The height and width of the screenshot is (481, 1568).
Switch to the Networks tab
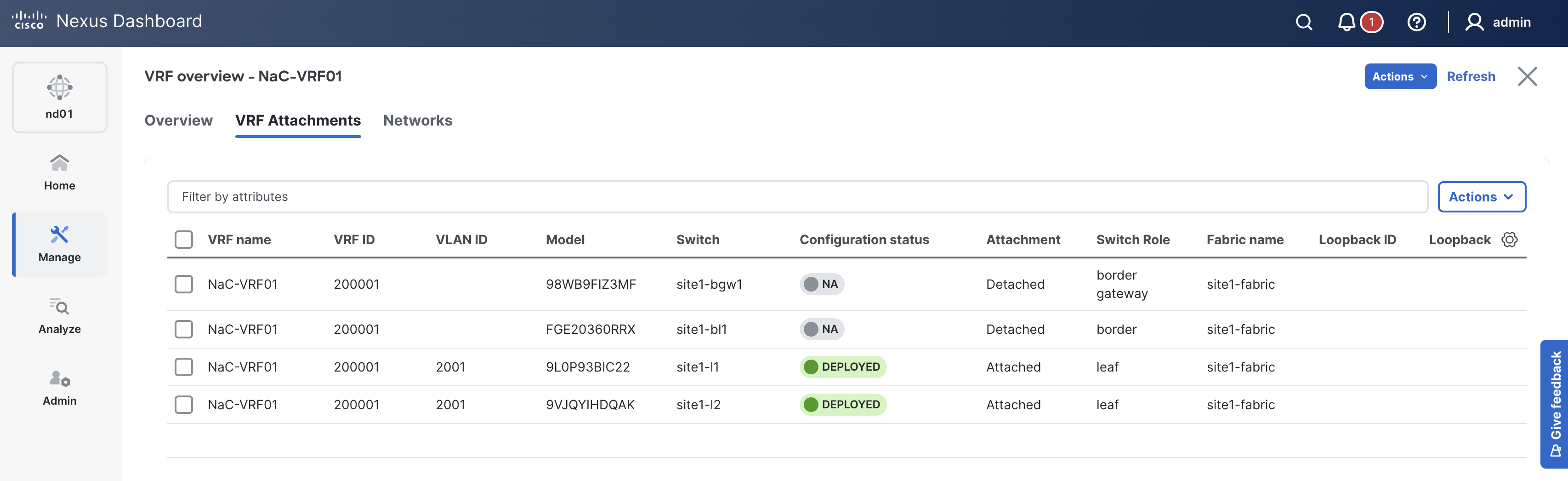point(418,120)
